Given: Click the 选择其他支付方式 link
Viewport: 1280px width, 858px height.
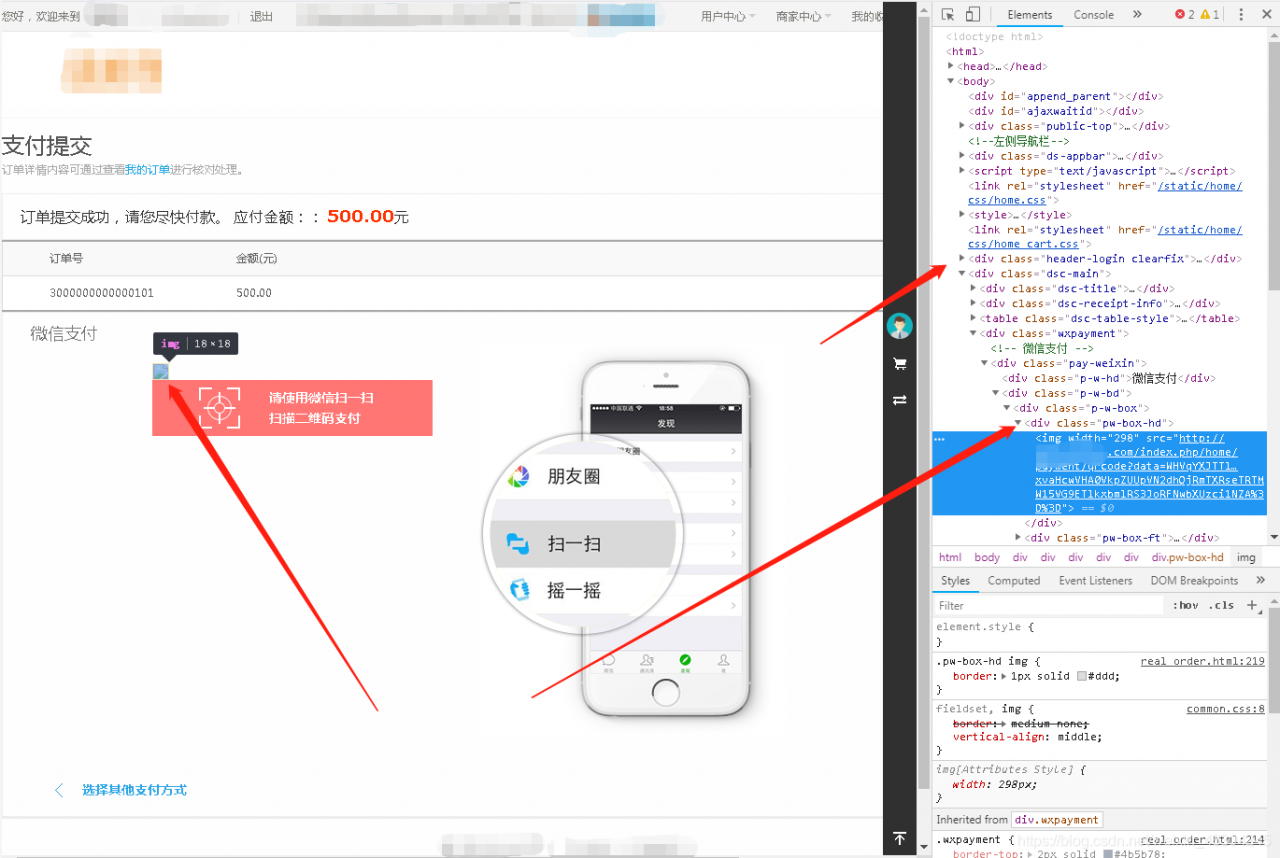Looking at the screenshot, I should 134,790.
